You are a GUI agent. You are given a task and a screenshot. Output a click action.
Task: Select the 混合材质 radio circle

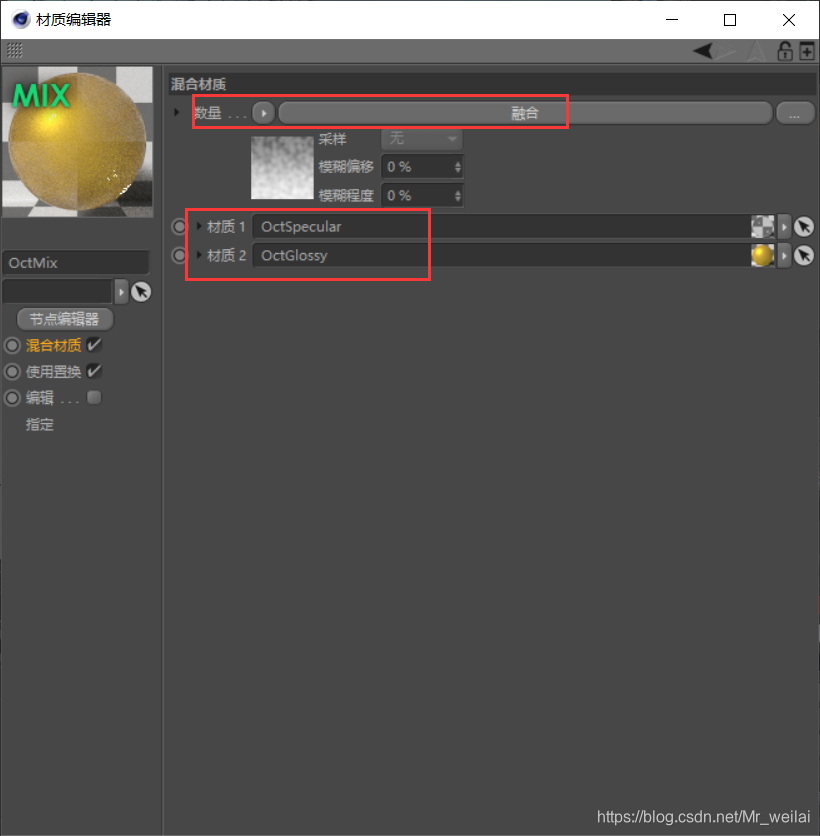pyautogui.click(x=12, y=345)
